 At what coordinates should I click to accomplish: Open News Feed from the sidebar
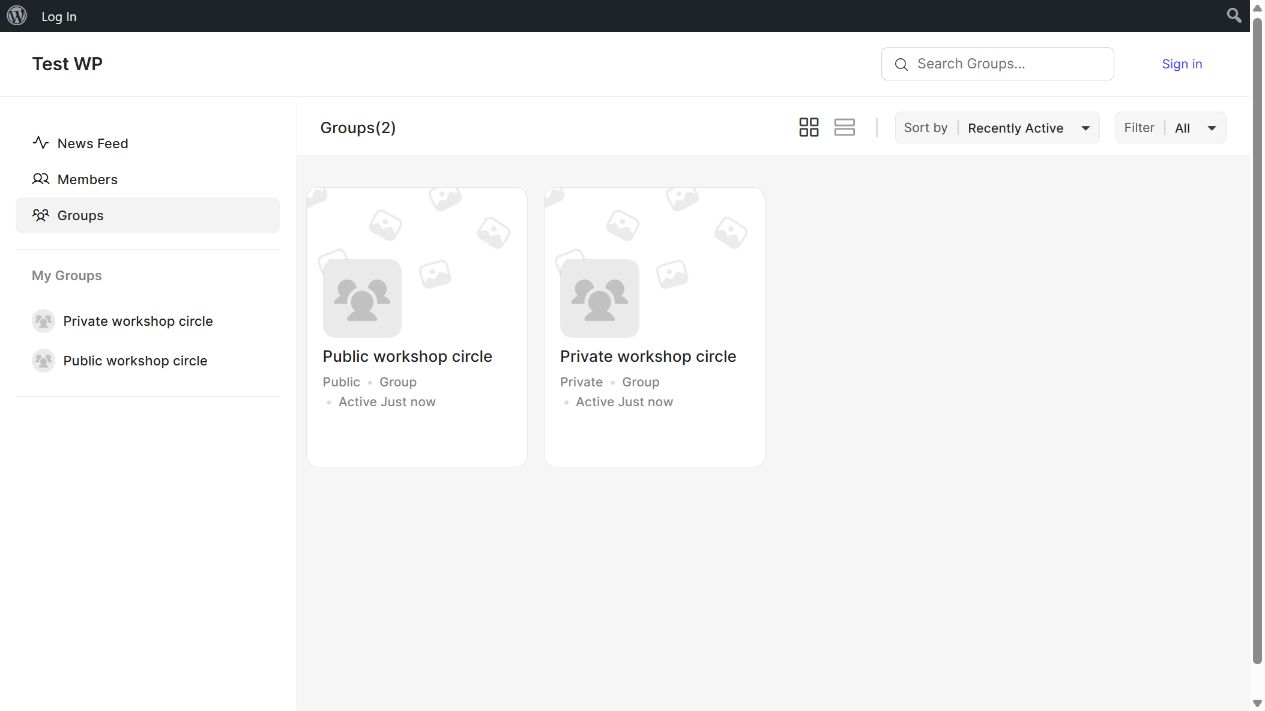click(x=148, y=143)
